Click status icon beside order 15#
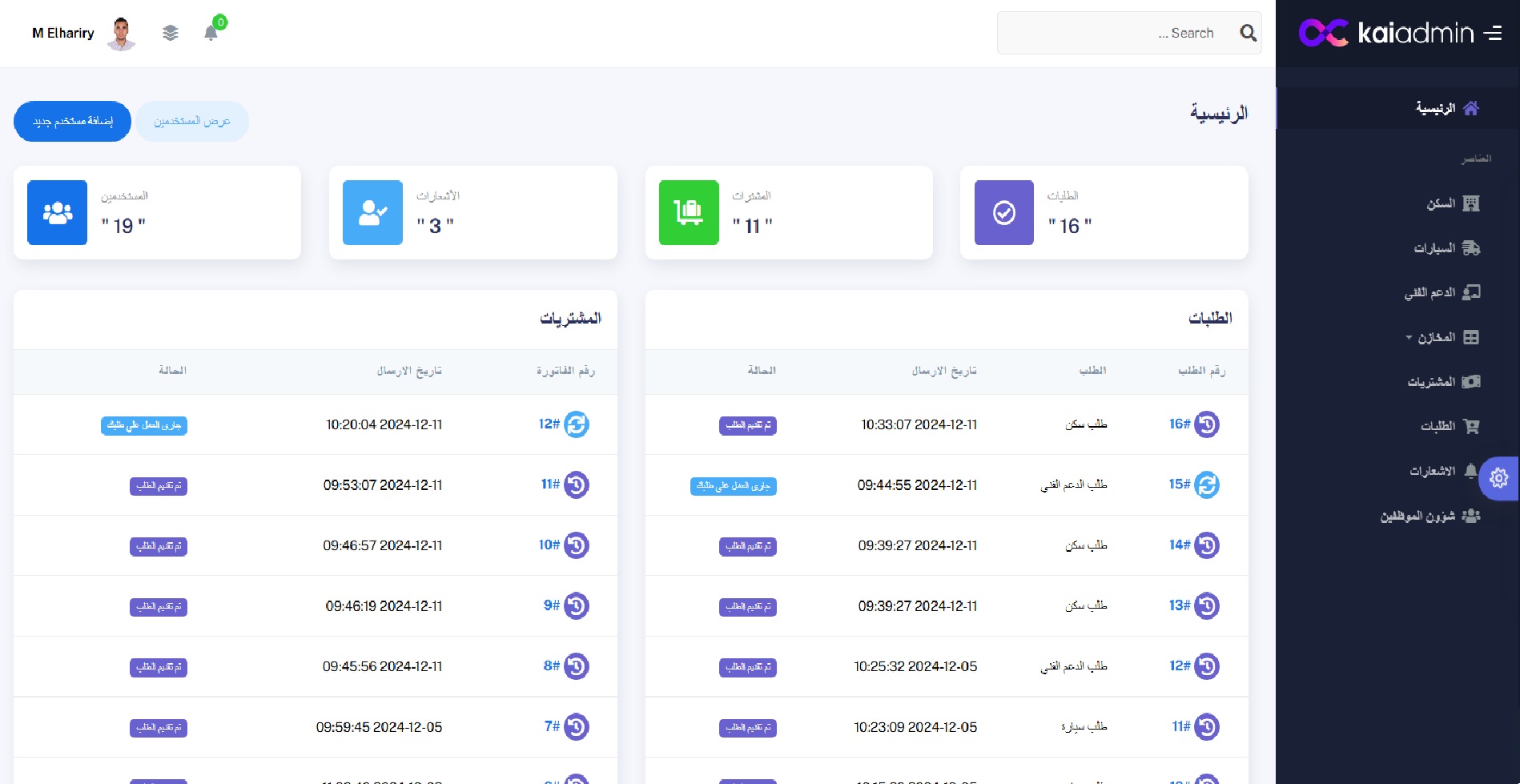The width and height of the screenshot is (1520, 784). 1207,484
